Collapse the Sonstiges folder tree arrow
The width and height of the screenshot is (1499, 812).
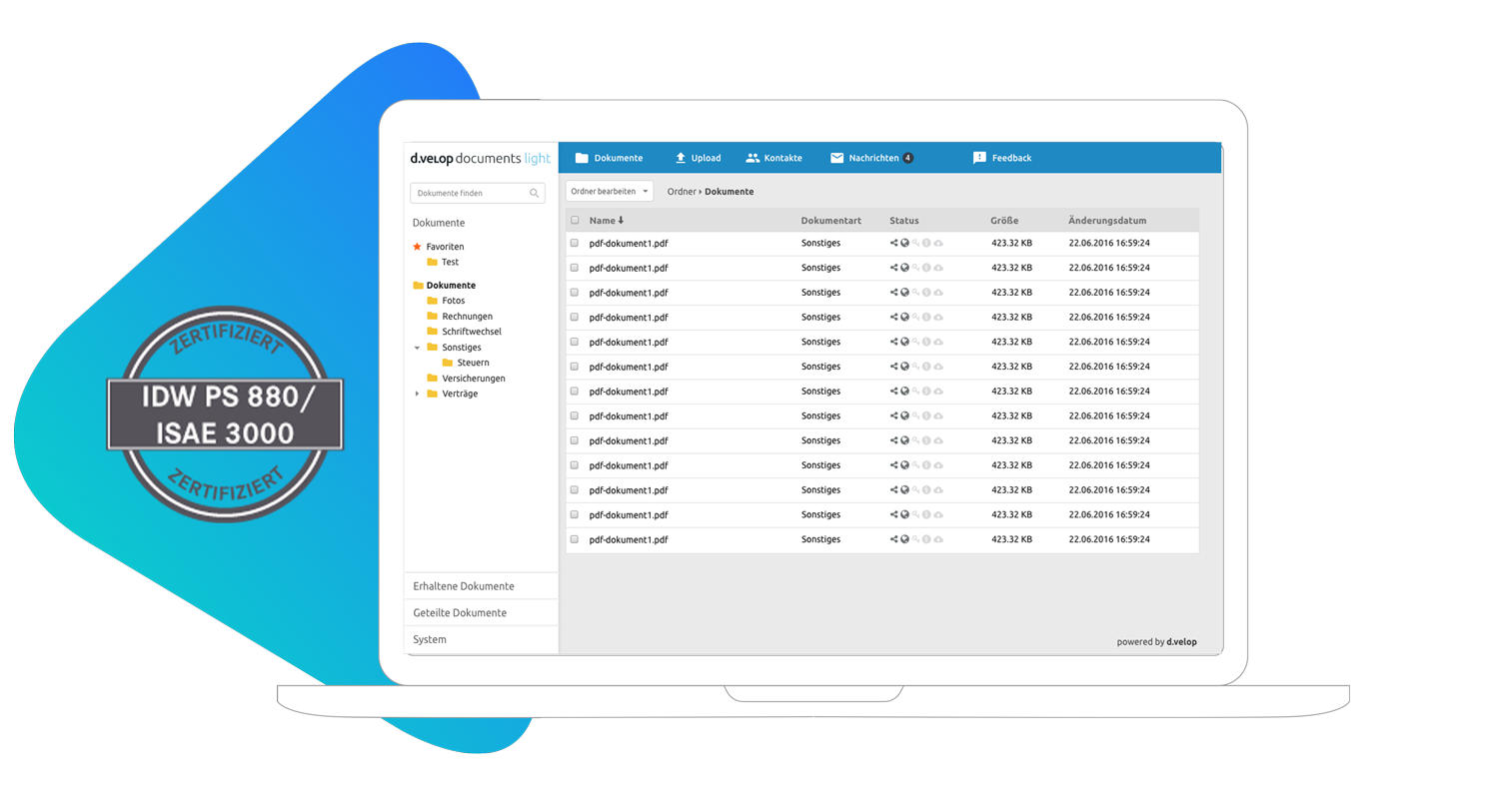pos(417,348)
